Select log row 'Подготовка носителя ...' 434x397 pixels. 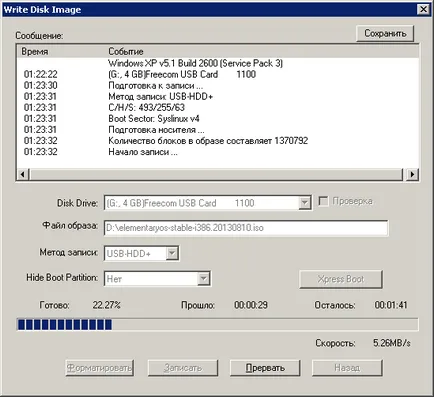coord(218,129)
